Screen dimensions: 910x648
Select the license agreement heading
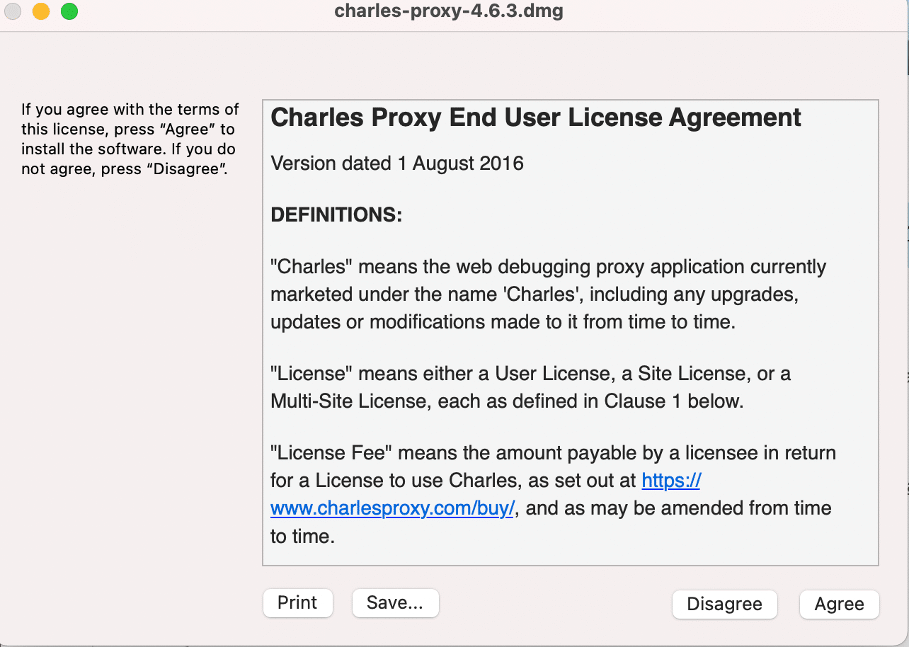[535, 117]
